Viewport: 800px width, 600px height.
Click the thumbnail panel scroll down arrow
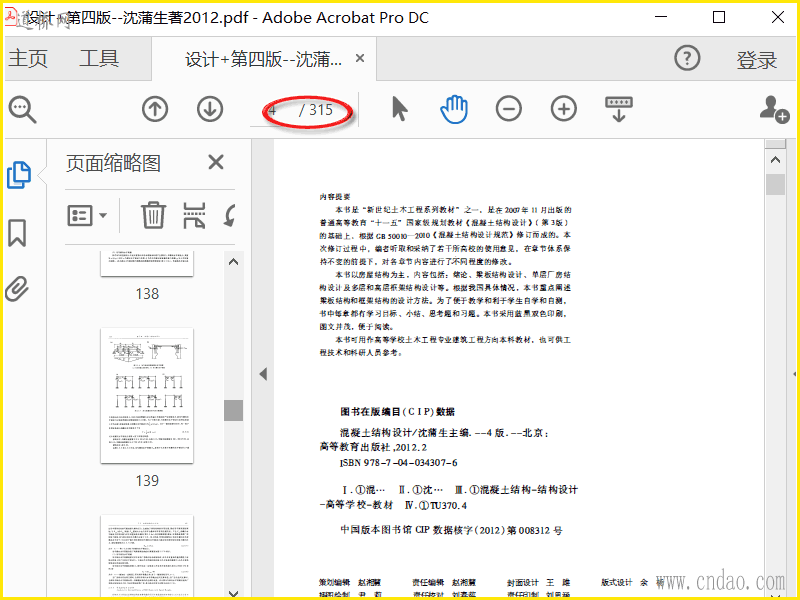point(233,593)
